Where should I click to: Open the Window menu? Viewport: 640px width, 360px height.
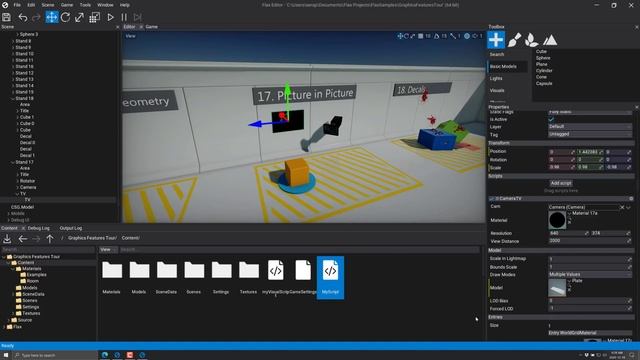pyautogui.click(x=105, y=5)
